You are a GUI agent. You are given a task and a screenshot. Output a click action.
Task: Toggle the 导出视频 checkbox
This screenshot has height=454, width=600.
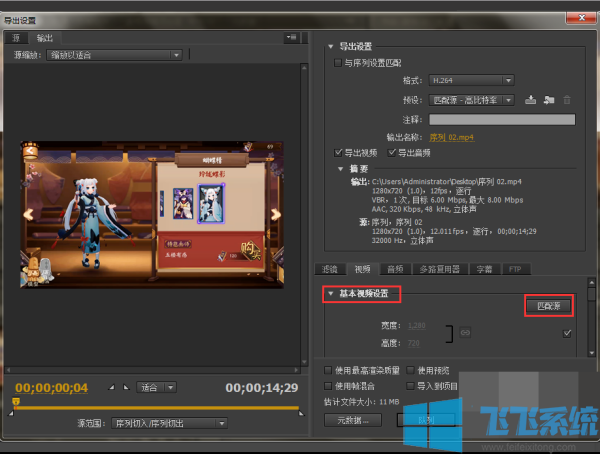click(x=338, y=152)
